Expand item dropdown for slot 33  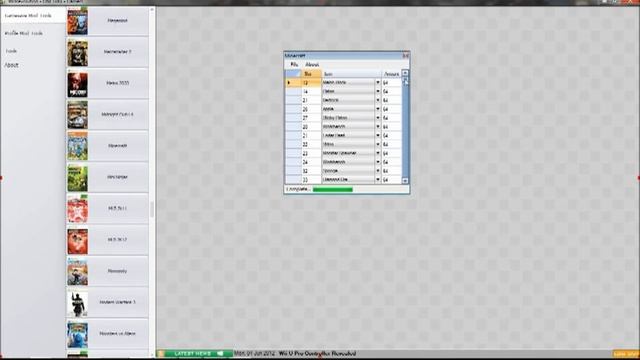coord(378,180)
